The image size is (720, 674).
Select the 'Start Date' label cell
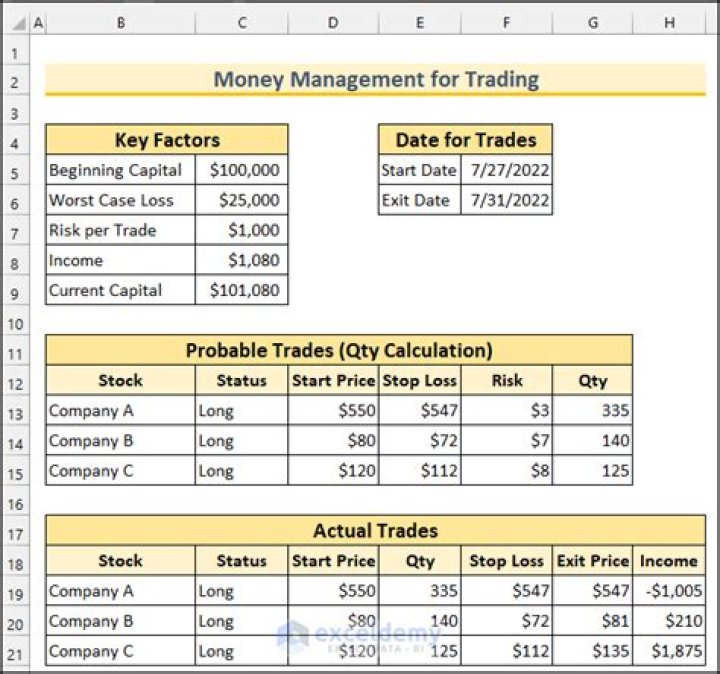click(420, 170)
